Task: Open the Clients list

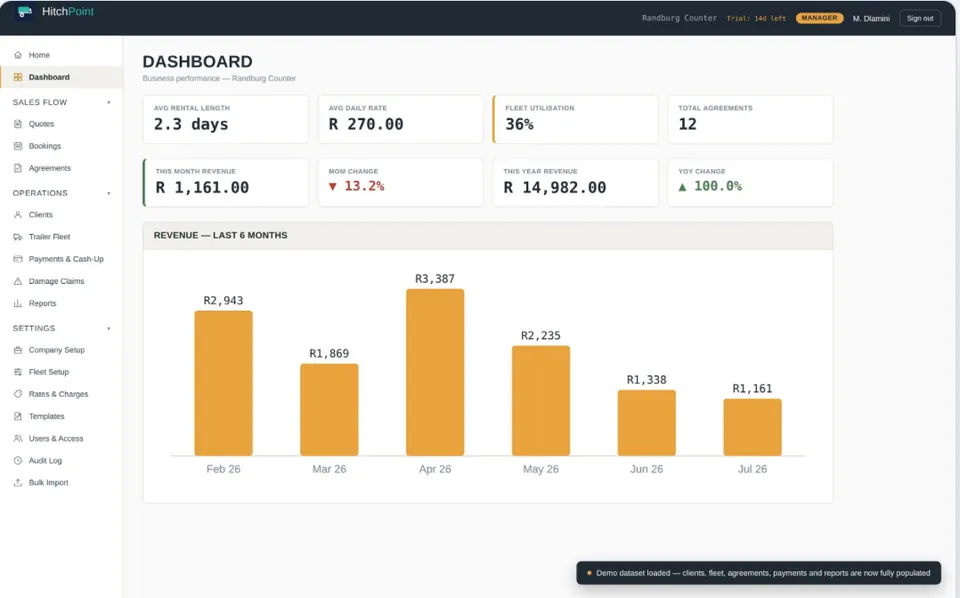Action: coord(61,215)
